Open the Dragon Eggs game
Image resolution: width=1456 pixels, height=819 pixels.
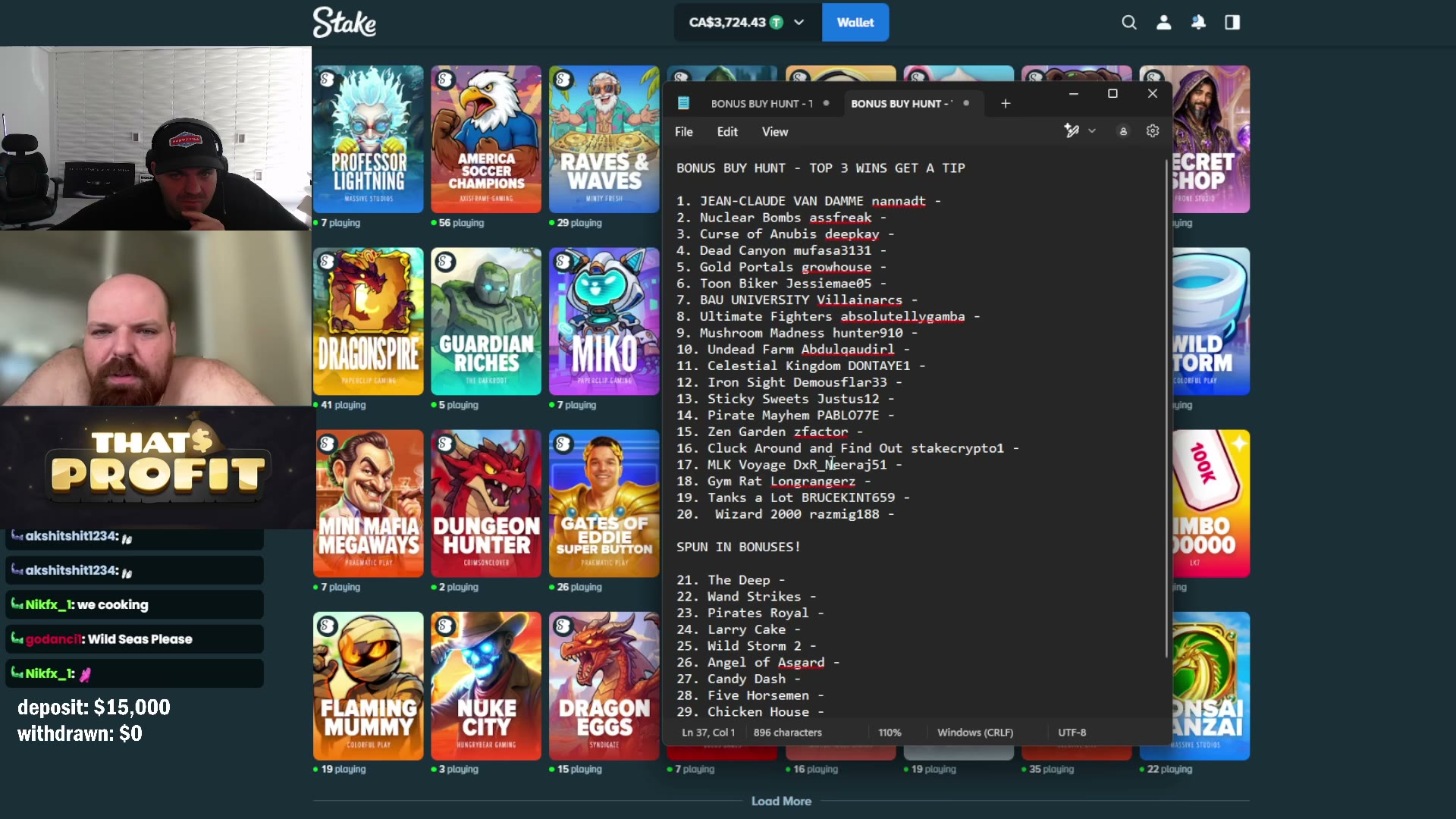[x=604, y=686]
